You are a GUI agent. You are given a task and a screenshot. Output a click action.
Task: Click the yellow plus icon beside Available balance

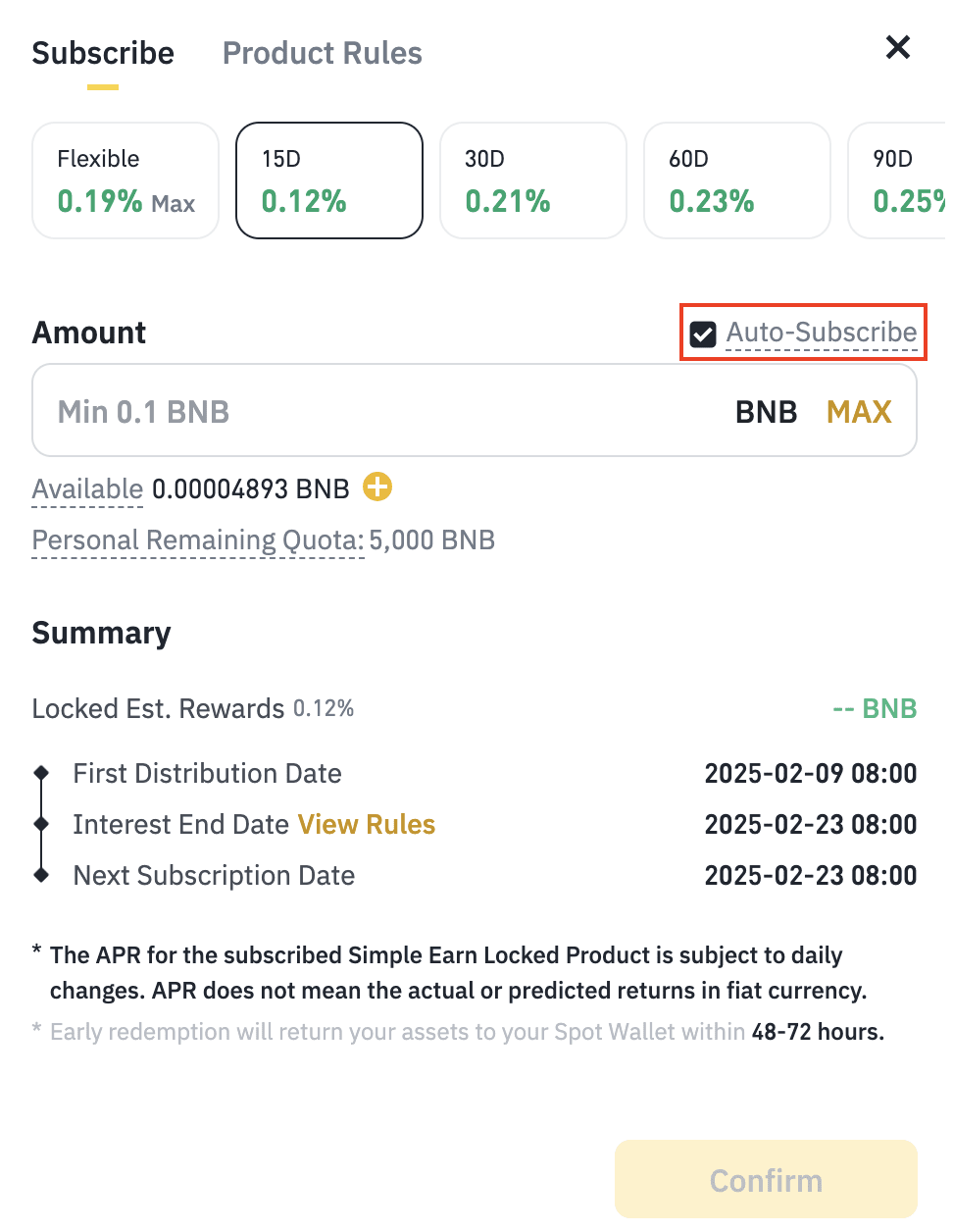point(377,487)
